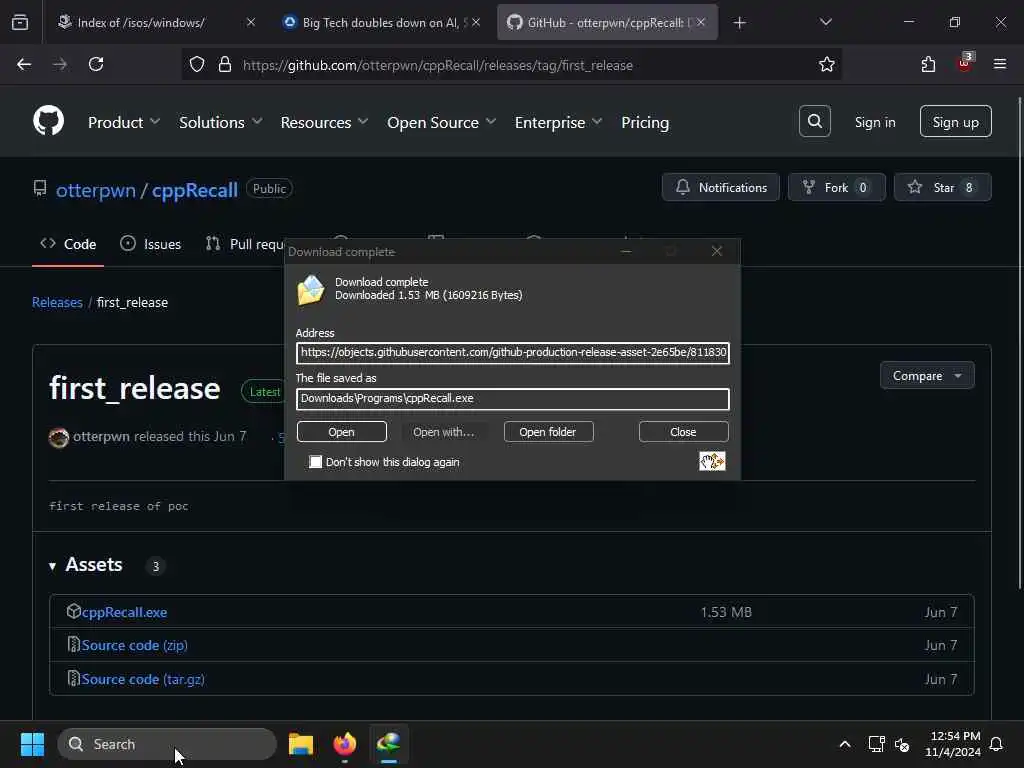Reload the page with the refresh icon
Image resolution: width=1024 pixels, height=768 pixels.
pyautogui.click(x=96, y=64)
